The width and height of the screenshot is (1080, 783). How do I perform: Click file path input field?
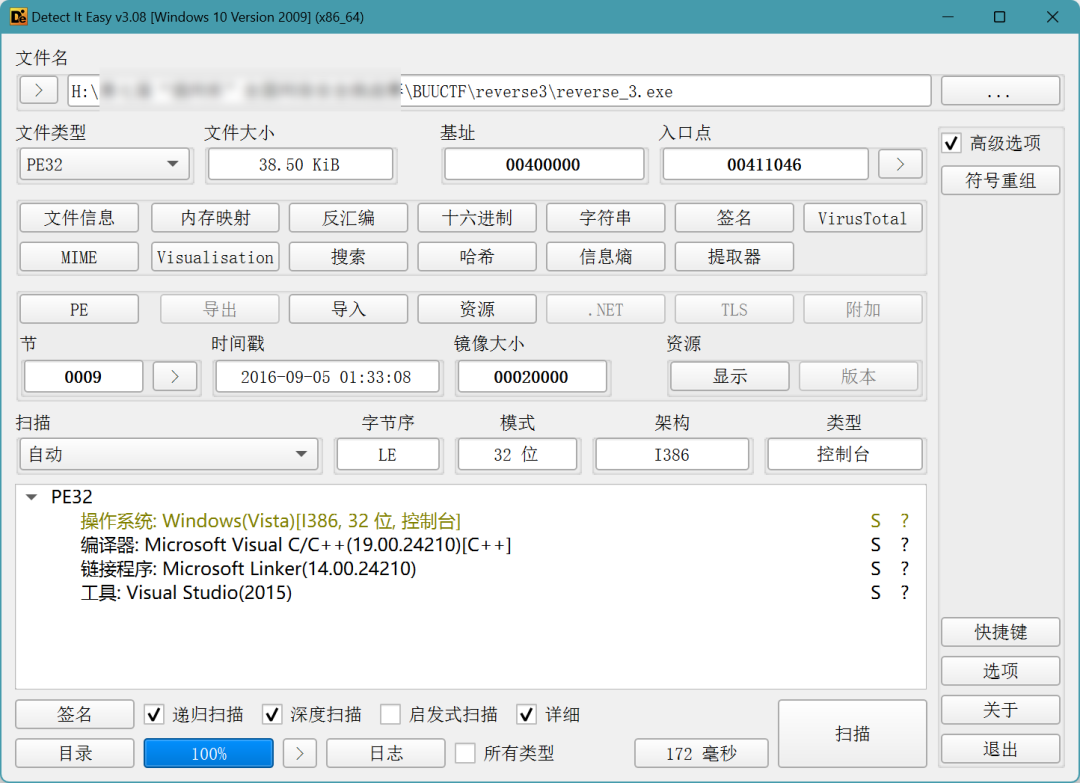point(499,90)
